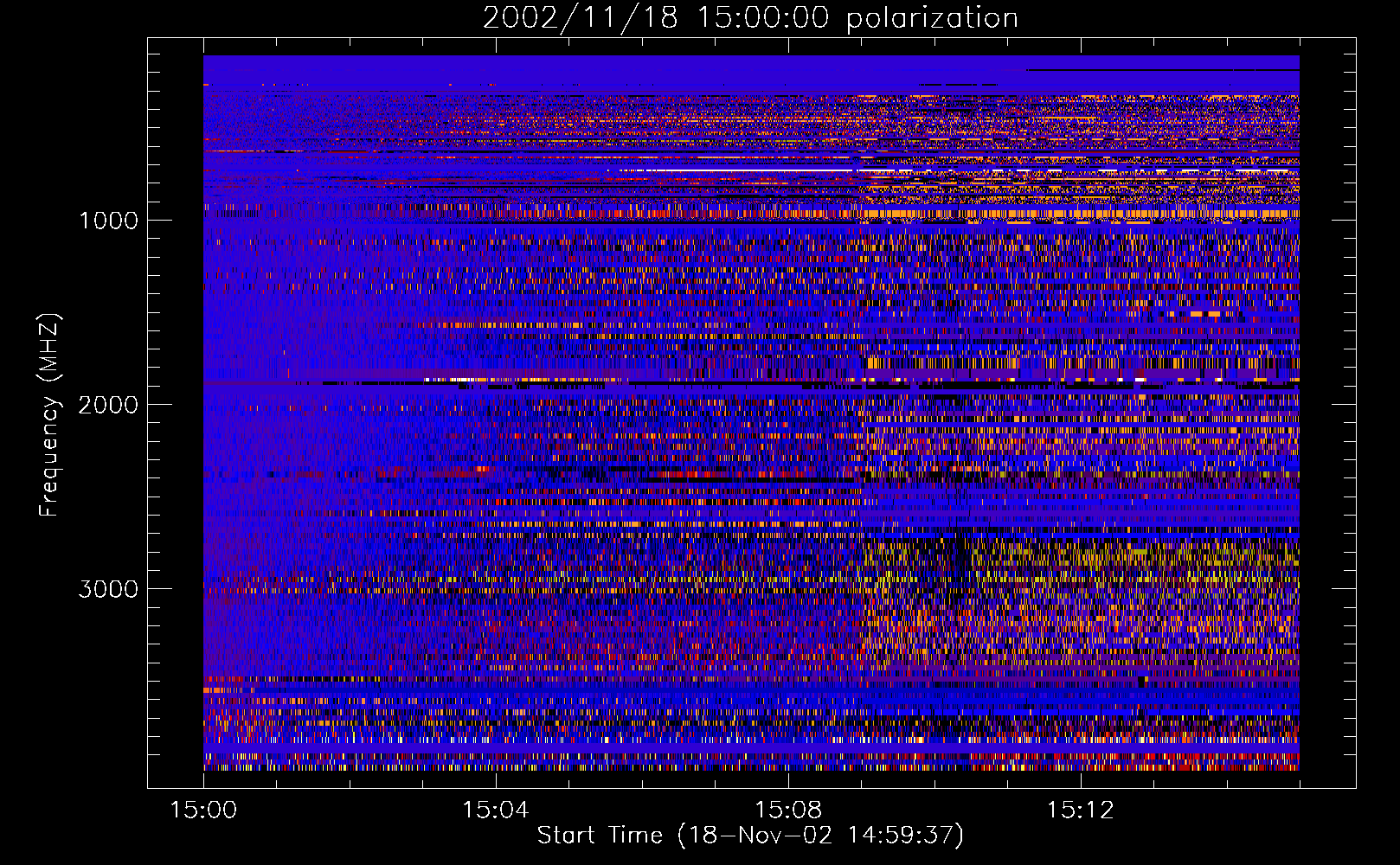Click the 2000 frequency tick label

tap(108, 405)
